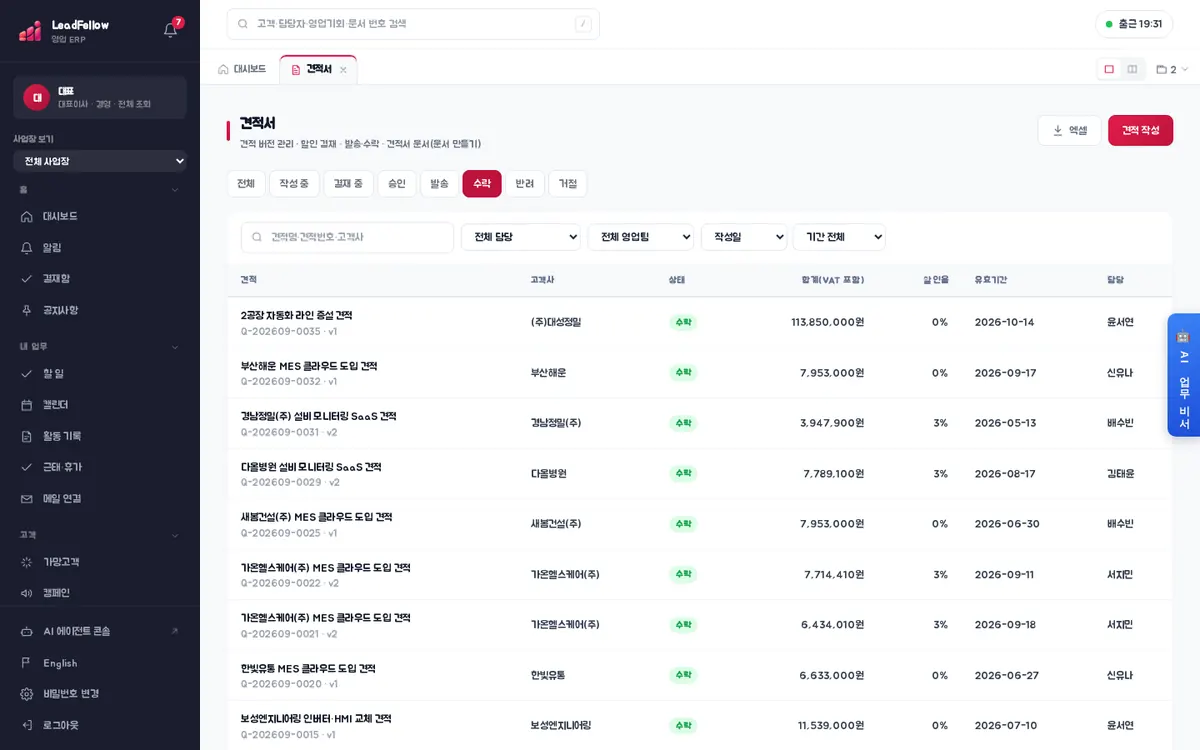Viewport: 1200px width, 750px height.
Task: Filter quotes by 반려 status
Action: click(525, 184)
